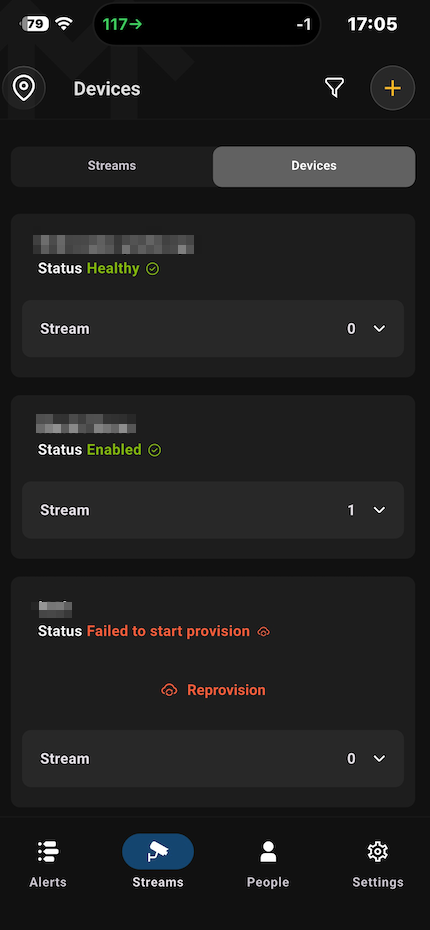
Task: Tap the Healthy status checkmark icon
Action: tap(153, 269)
